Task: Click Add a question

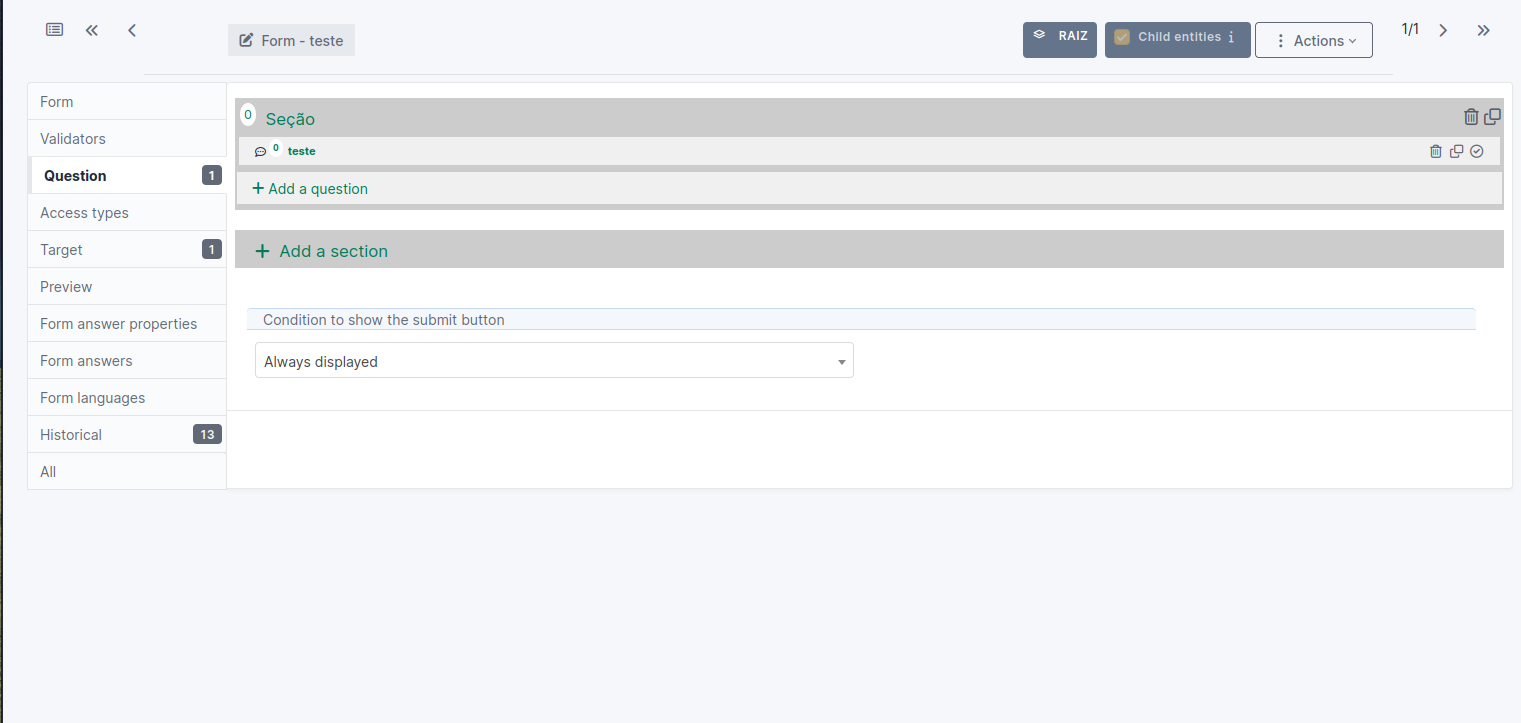Action: (309, 188)
